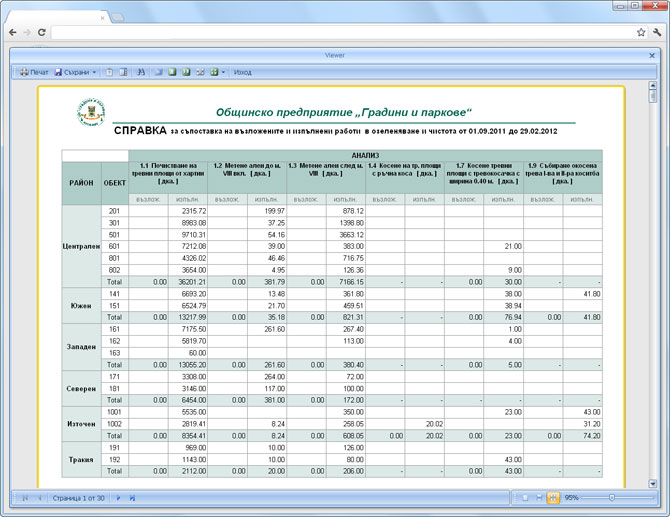Go to the previous page arrow
The height and width of the screenshot is (517, 670).
40,498
